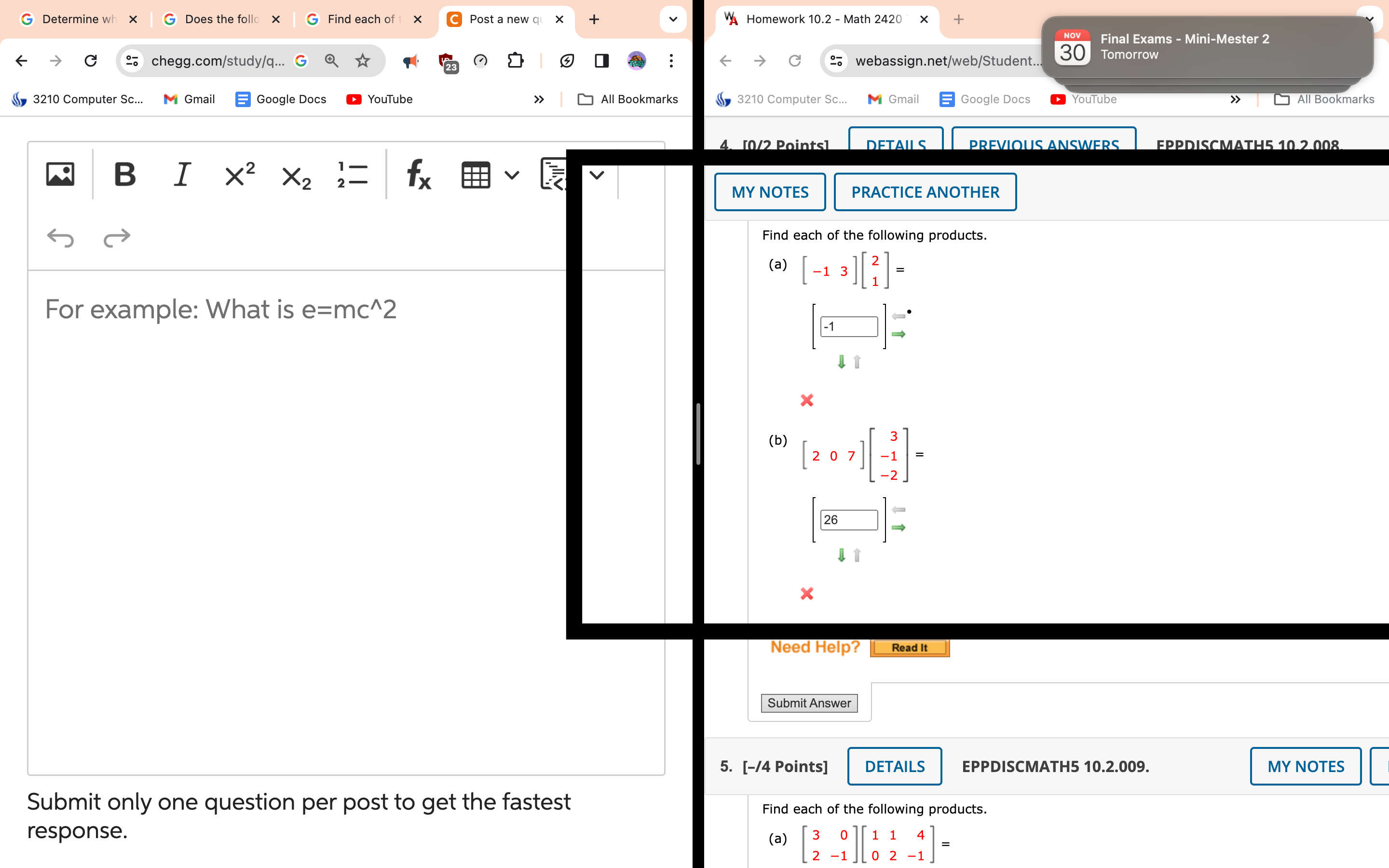Screen dimensions: 1389x868
Task: Show more bookmarks in WebAssign window
Action: [x=1235, y=99]
